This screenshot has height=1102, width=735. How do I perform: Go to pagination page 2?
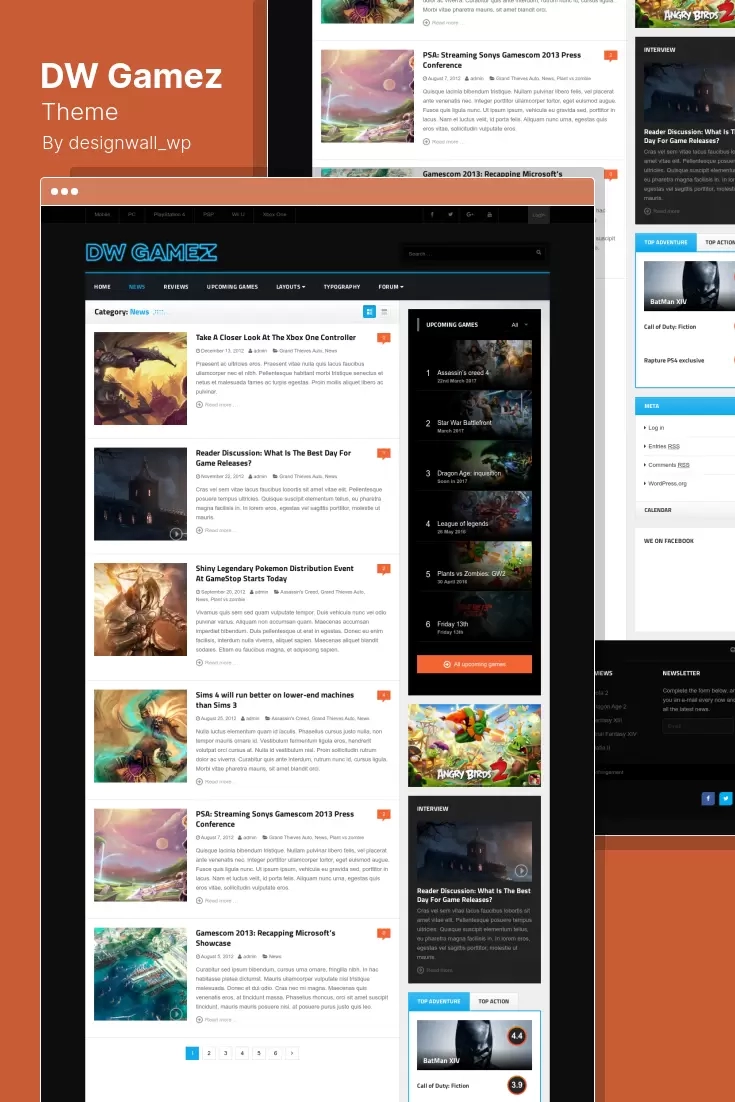[x=209, y=1053]
